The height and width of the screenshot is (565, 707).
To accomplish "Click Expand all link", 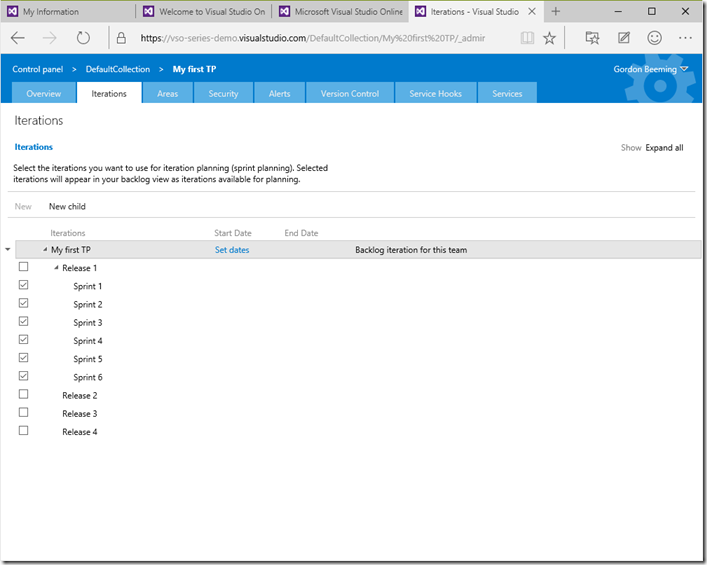I will point(664,147).
